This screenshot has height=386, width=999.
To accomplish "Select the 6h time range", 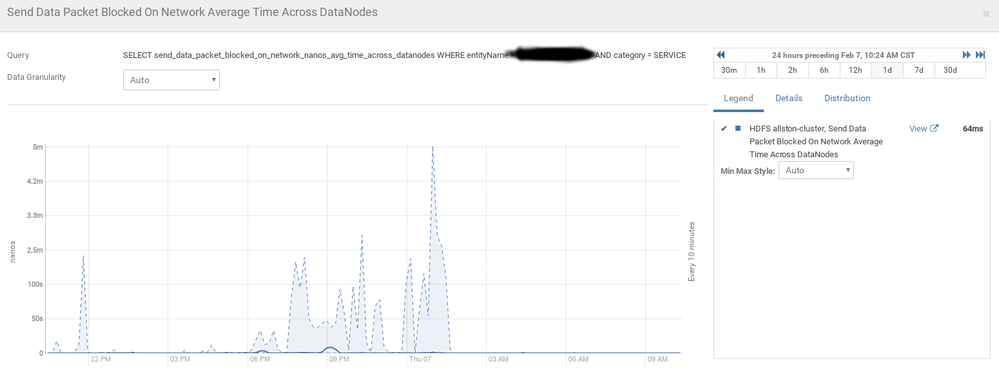I will [x=824, y=70].
